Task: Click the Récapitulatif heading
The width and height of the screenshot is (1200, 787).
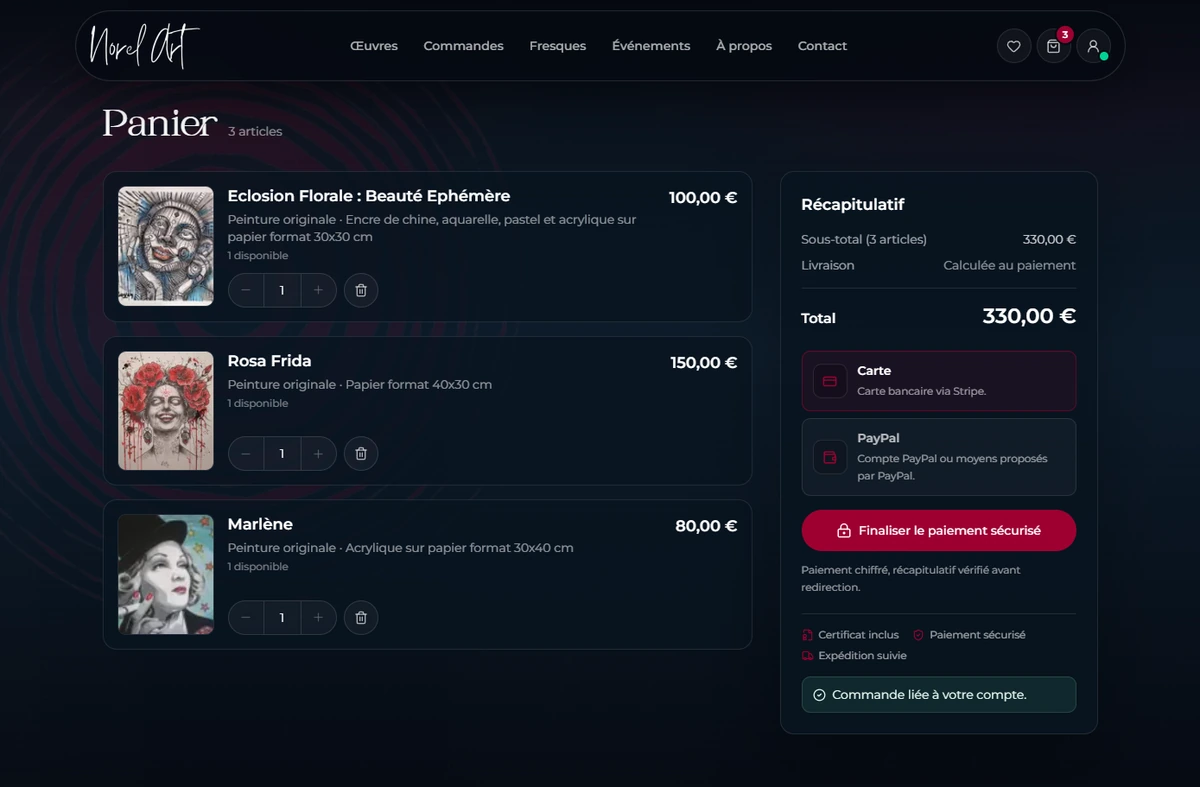Action: point(852,204)
